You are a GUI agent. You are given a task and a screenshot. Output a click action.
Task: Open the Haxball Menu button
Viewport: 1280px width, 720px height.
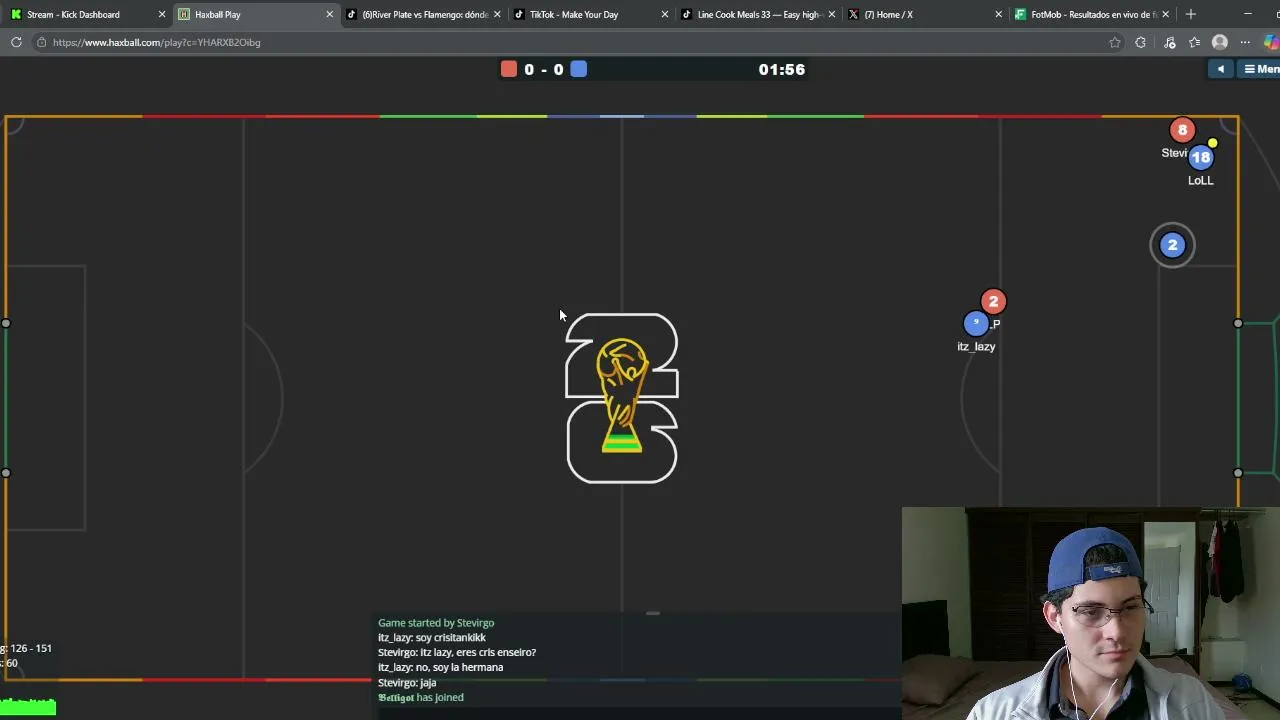point(1260,69)
